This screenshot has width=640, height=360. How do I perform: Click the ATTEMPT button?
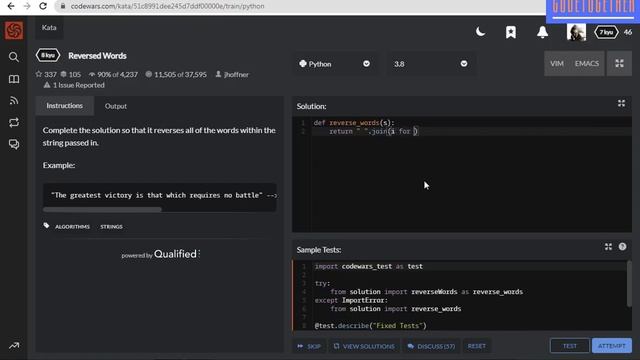pos(611,346)
